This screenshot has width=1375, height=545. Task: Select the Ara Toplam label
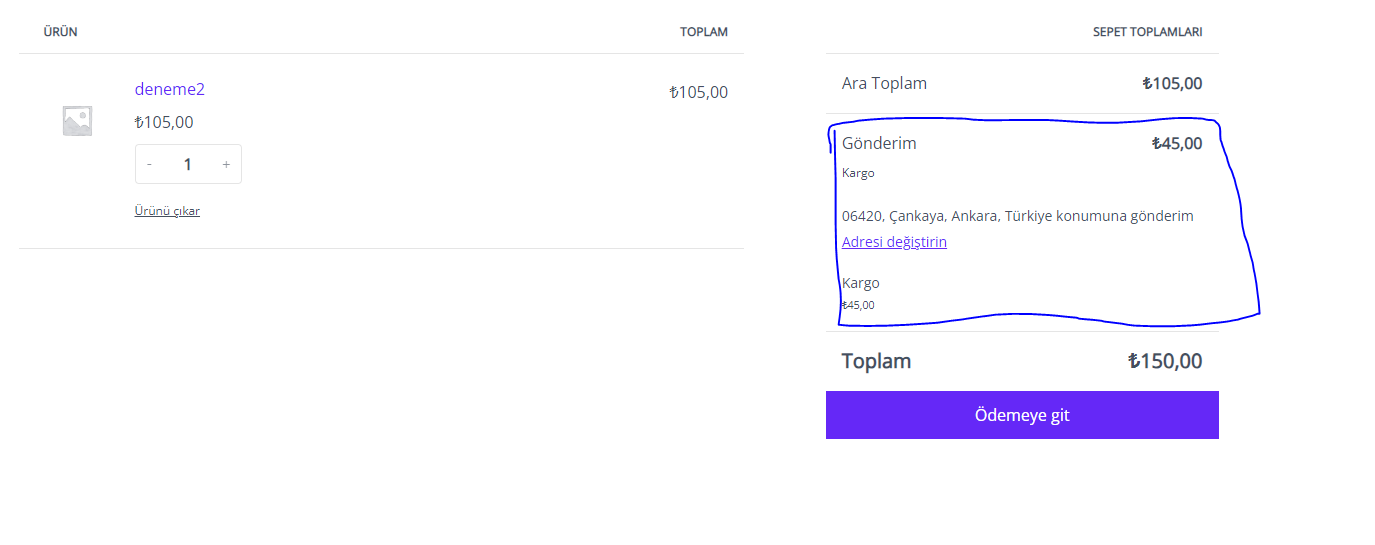884,83
